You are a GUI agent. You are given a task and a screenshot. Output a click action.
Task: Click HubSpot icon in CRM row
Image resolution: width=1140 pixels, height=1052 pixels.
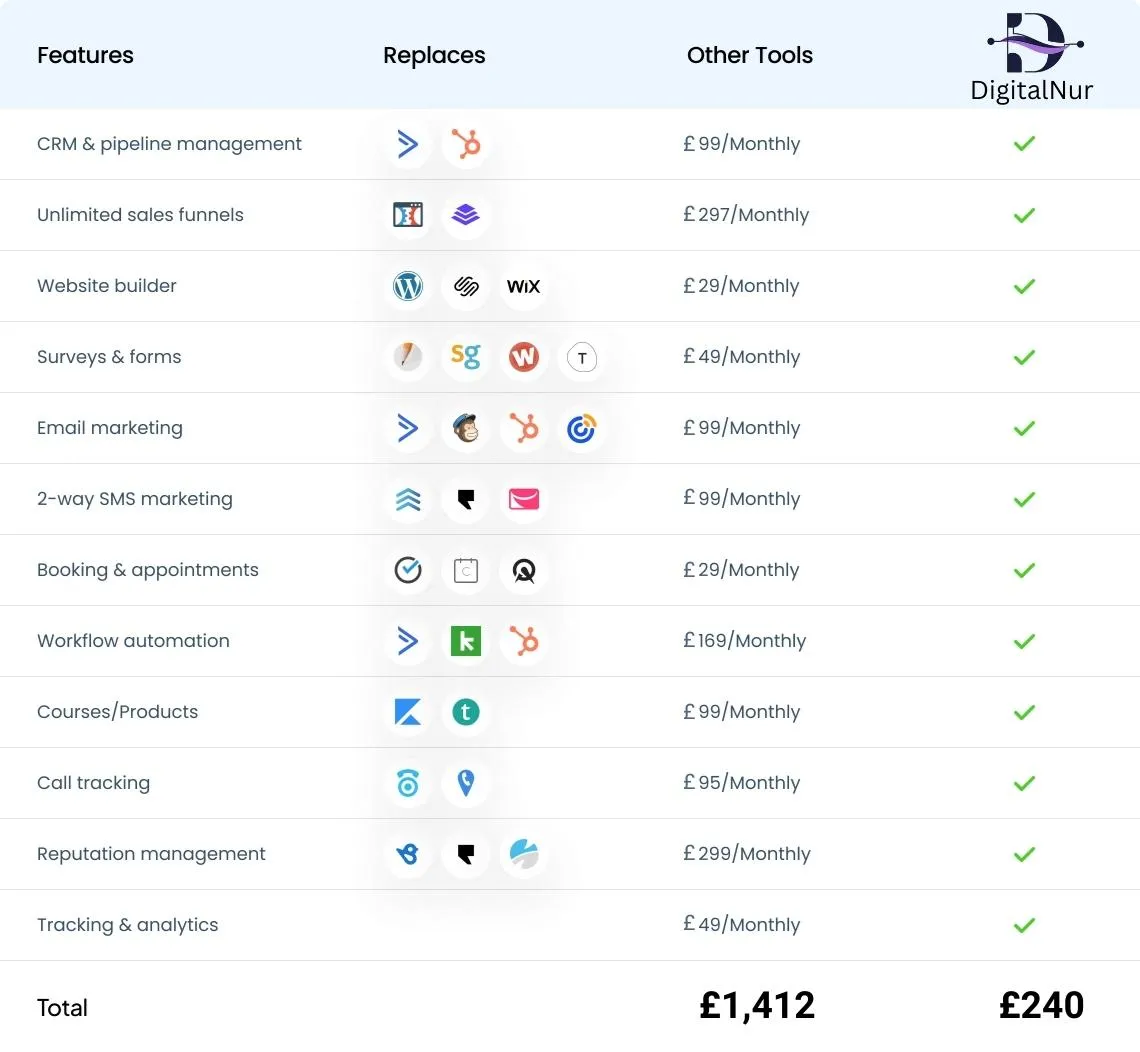pyautogui.click(x=465, y=144)
